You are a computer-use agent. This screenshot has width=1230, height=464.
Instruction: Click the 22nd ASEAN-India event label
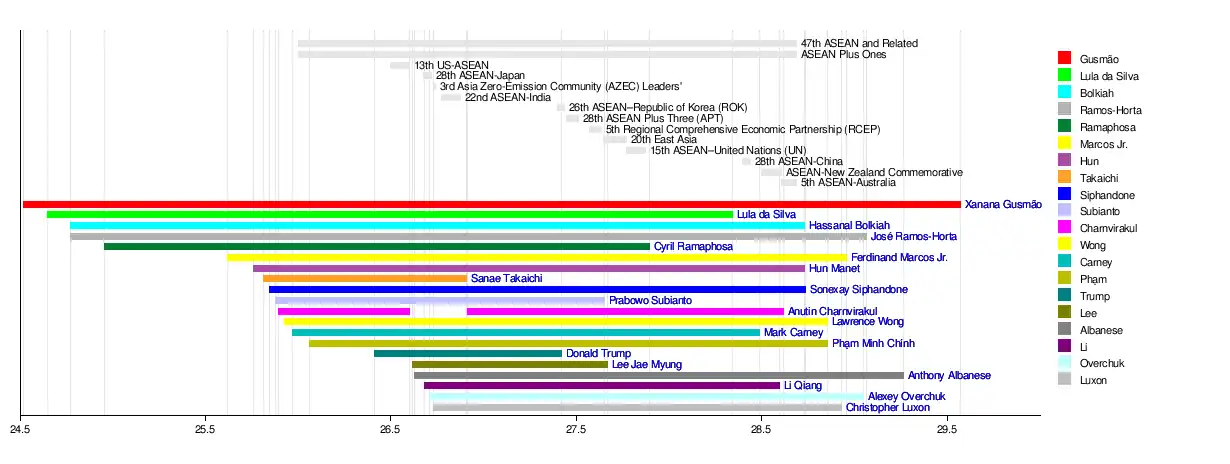pyautogui.click(x=508, y=97)
